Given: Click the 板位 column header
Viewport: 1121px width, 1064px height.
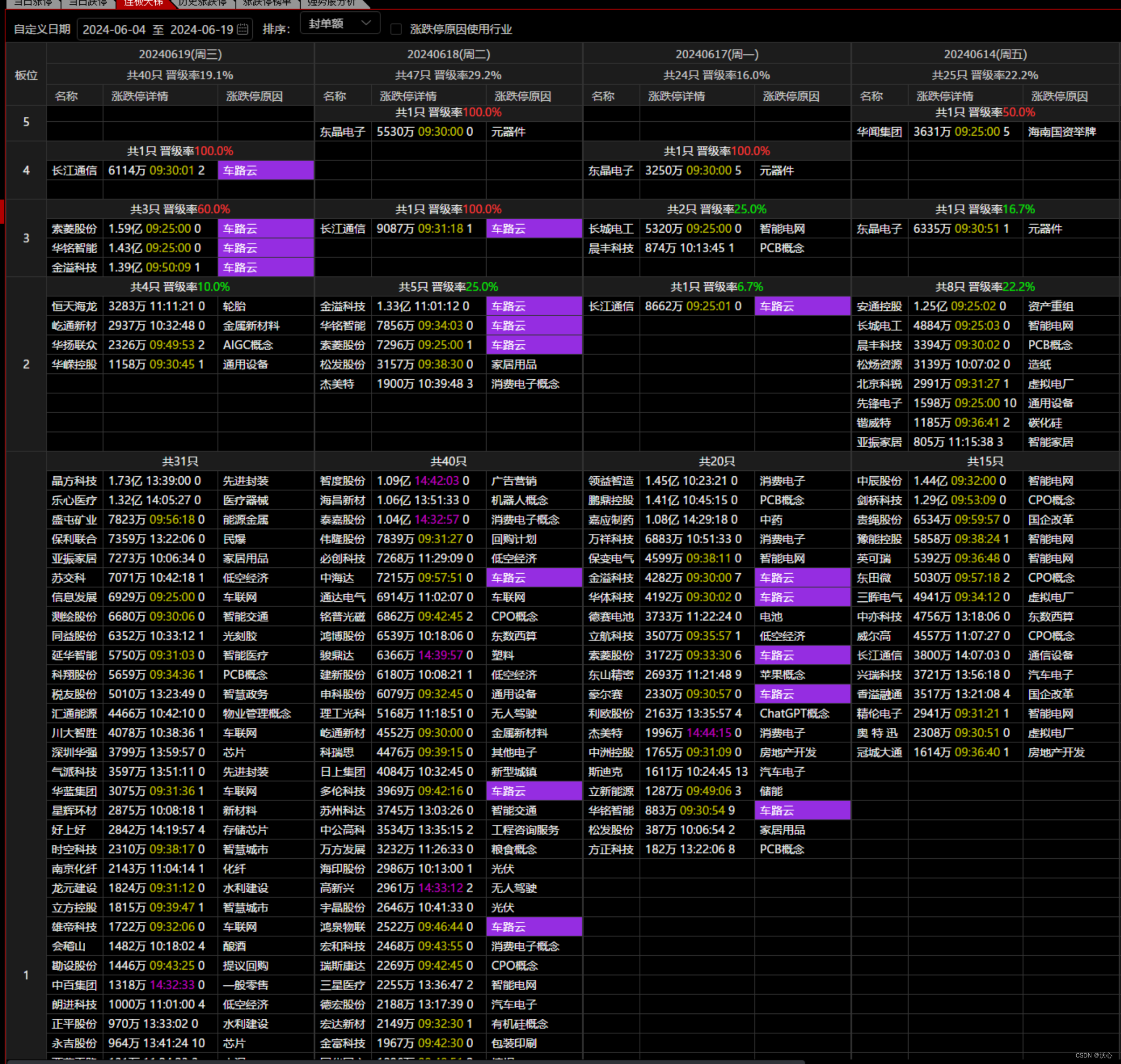Looking at the screenshot, I should pos(26,75).
